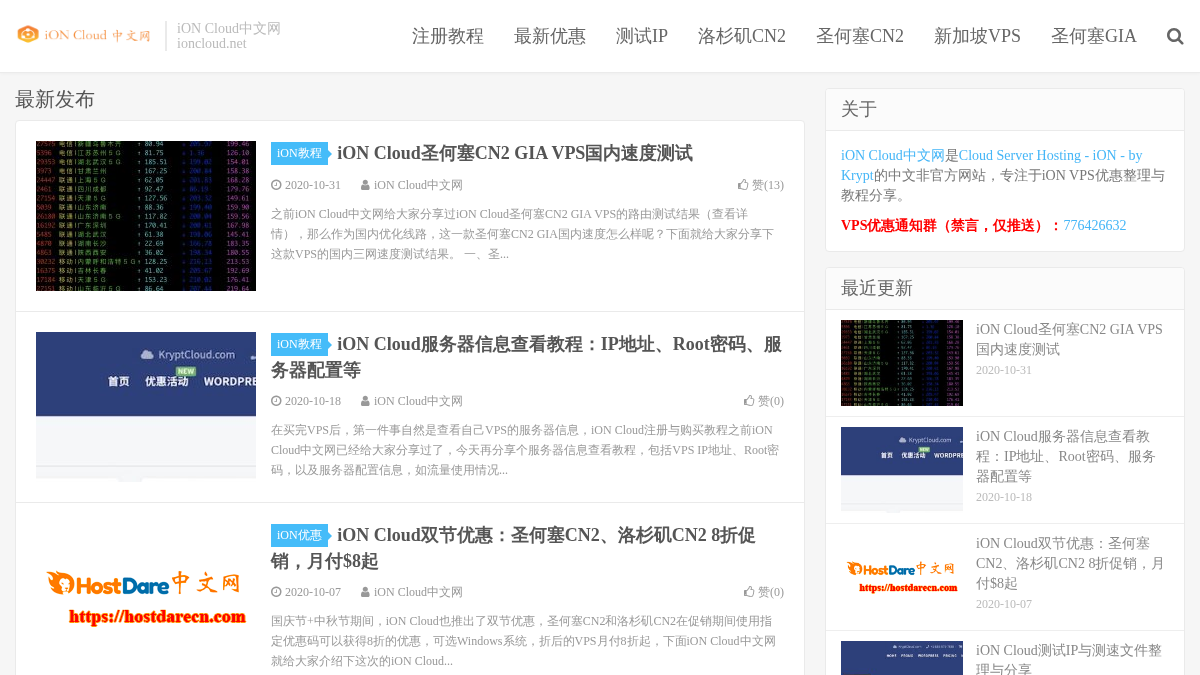Viewport: 1200px width, 675px height.
Task: Open sidebar post iON Cloud测试IP与测速文件整理与分享
Action: (1069, 658)
